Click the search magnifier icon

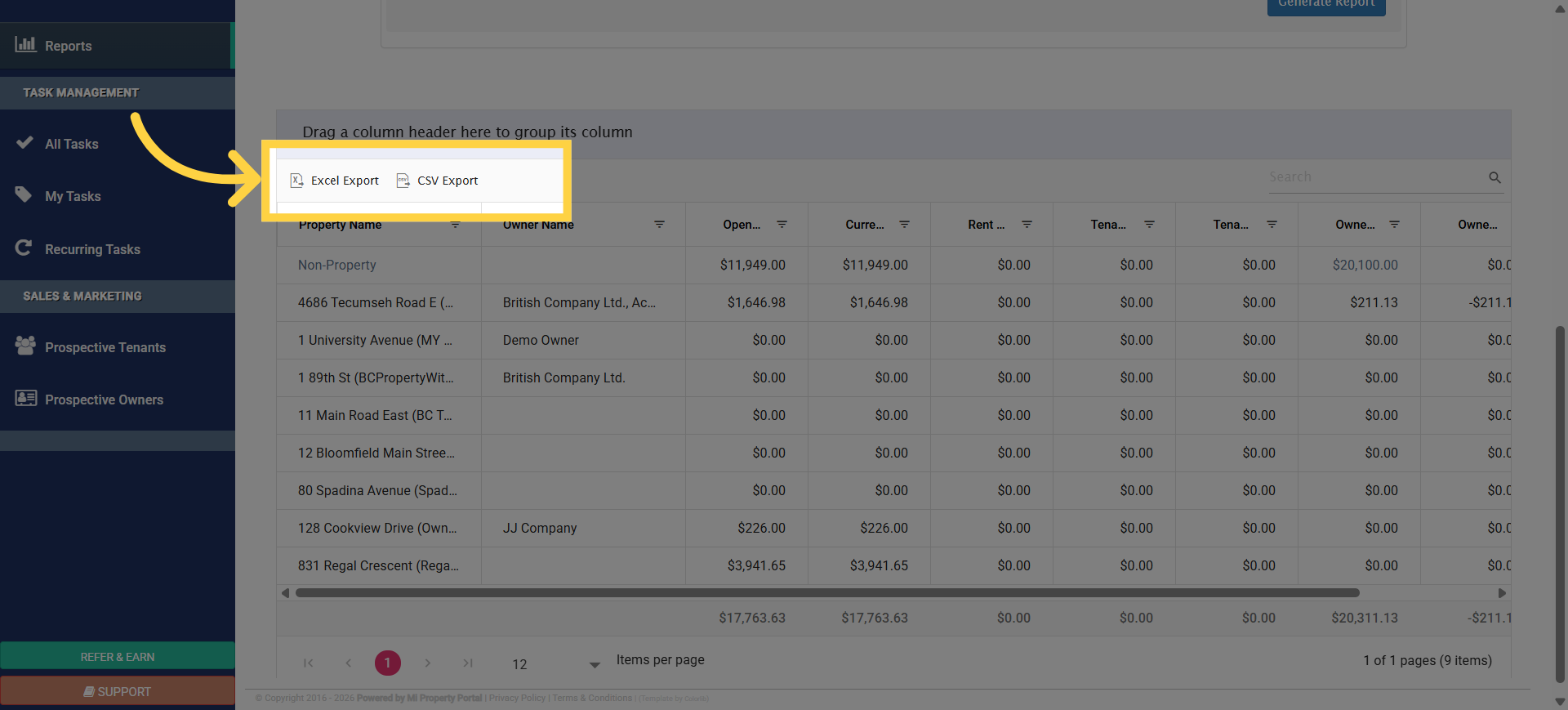click(1494, 177)
